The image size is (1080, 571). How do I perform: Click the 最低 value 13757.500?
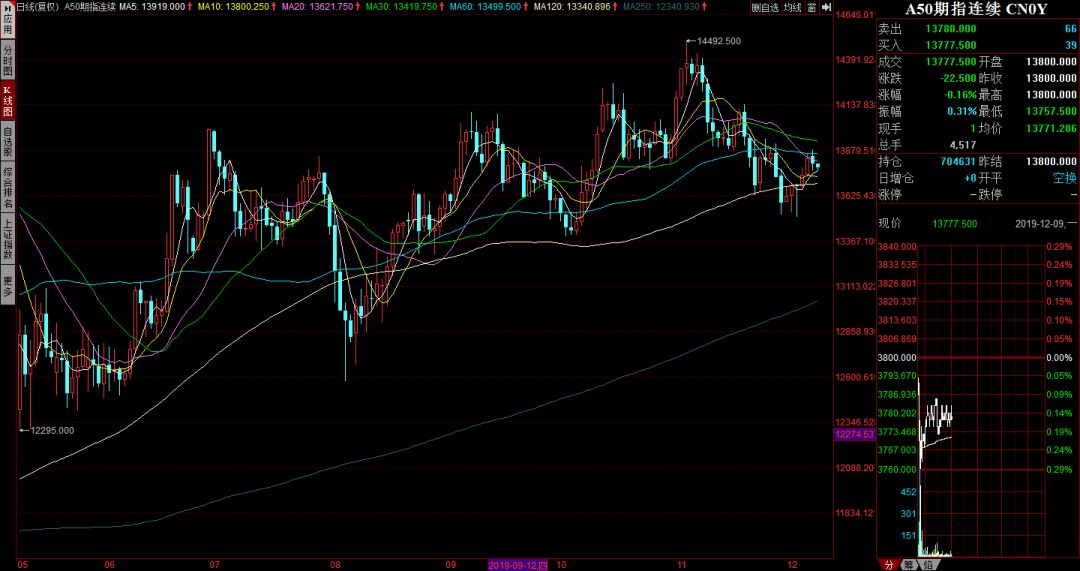[1050, 112]
